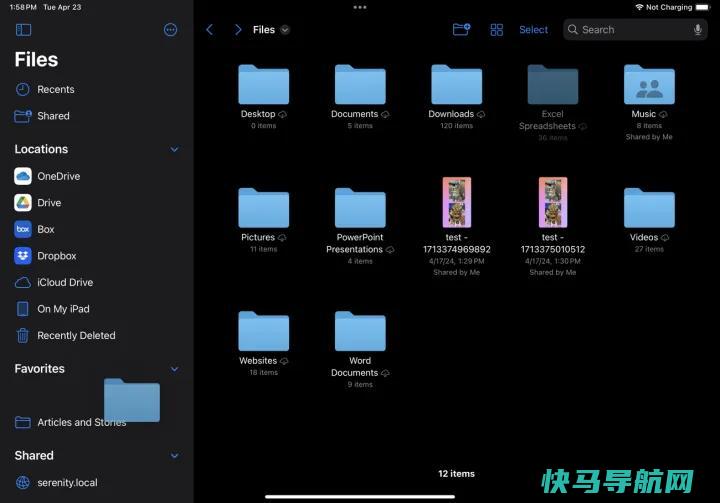Open the Desktop folder

click(264, 85)
